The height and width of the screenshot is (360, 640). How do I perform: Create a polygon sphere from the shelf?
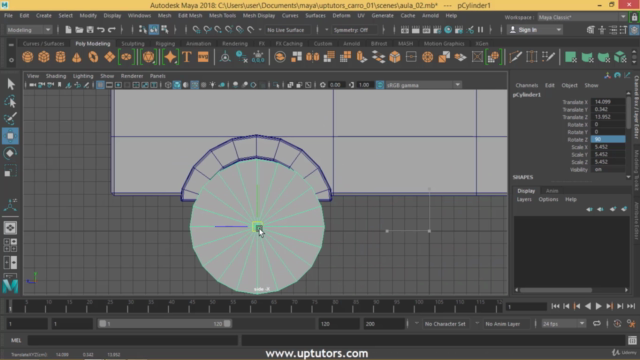click(x=28, y=57)
